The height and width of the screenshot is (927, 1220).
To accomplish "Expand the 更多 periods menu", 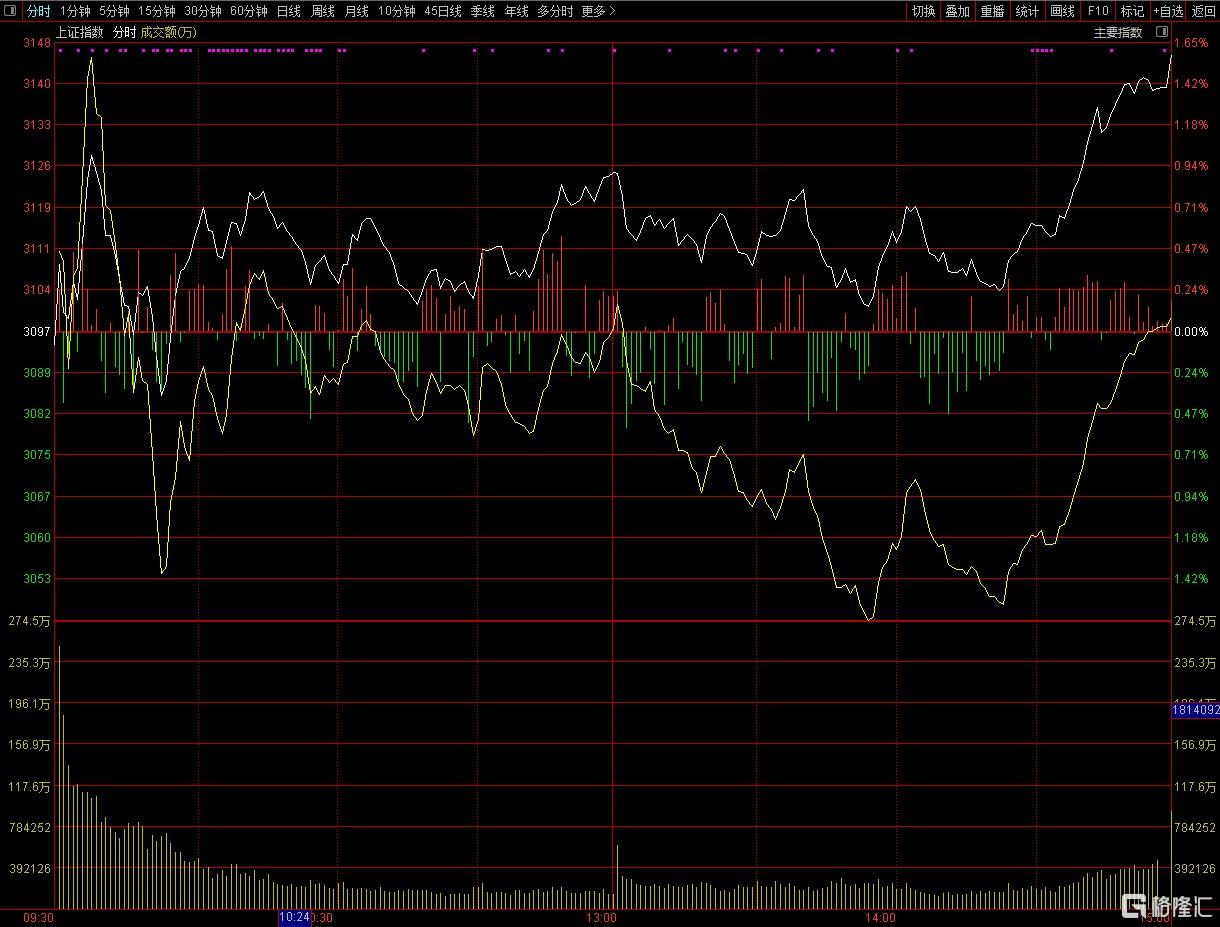I will point(598,11).
